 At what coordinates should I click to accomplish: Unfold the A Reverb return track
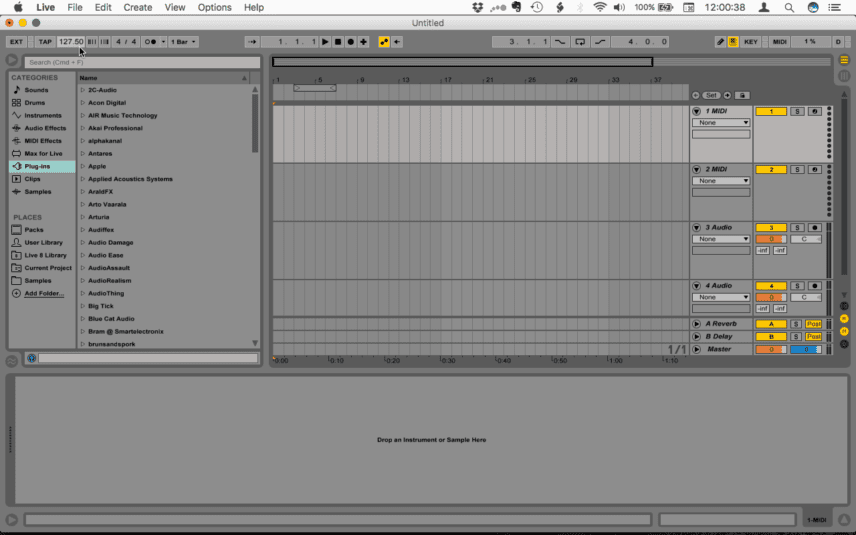697,324
